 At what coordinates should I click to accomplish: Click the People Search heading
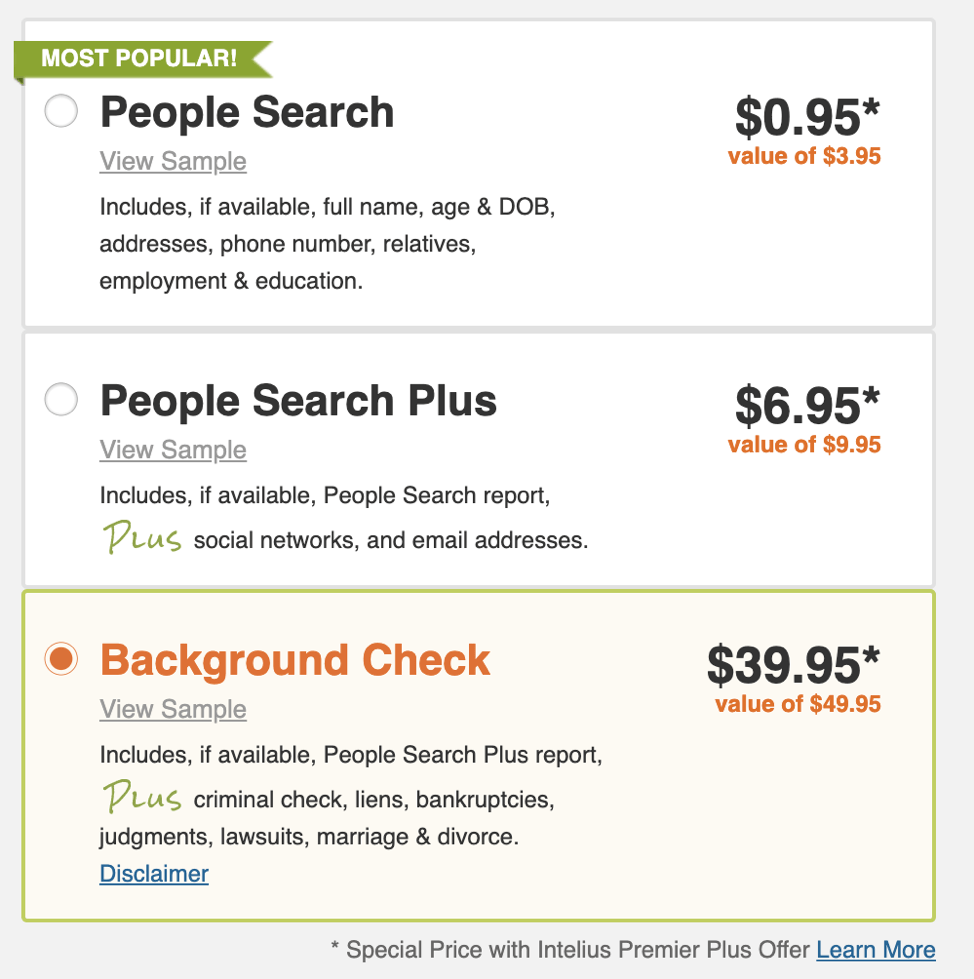click(247, 112)
